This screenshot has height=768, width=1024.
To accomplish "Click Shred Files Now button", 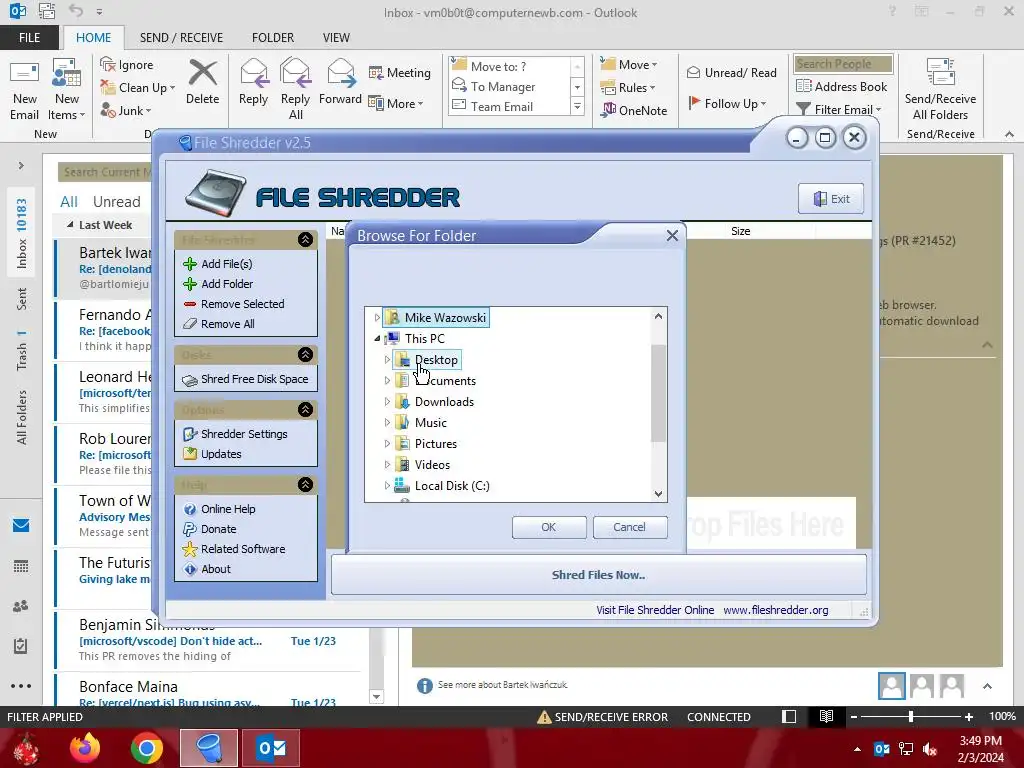I will (599, 575).
